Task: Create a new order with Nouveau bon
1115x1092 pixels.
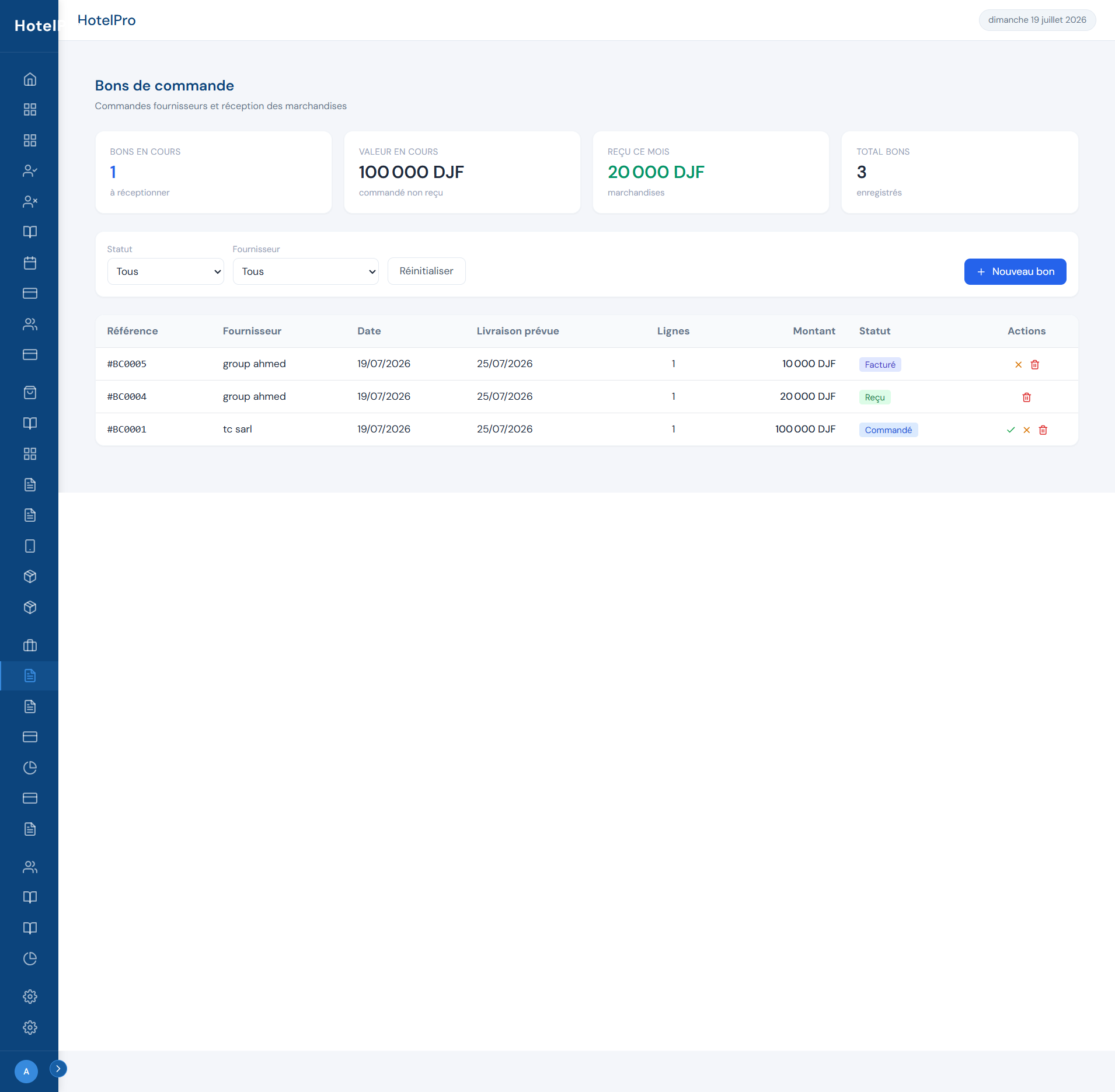Action: pos(1015,272)
